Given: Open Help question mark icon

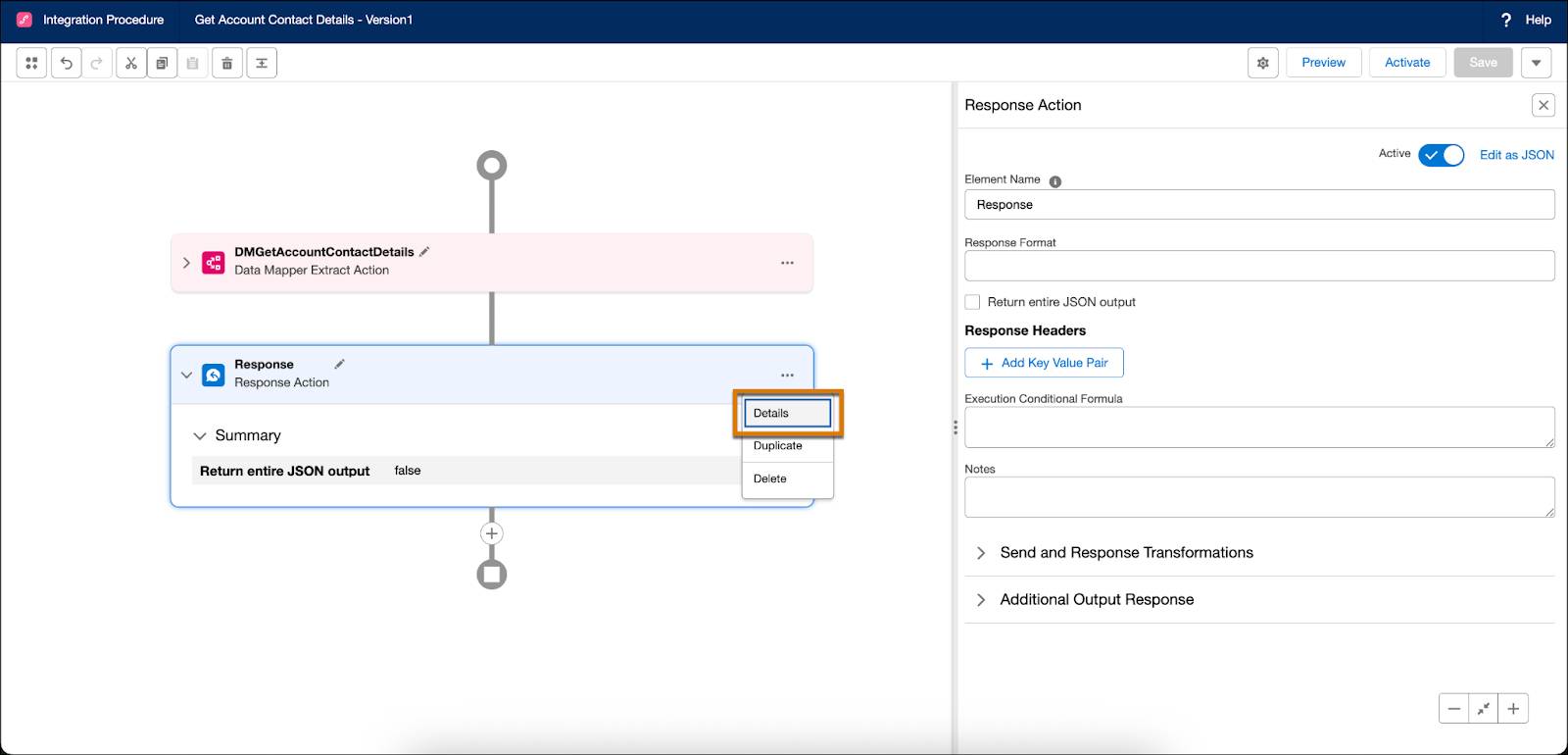Looking at the screenshot, I should pyautogui.click(x=1506, y=20).
